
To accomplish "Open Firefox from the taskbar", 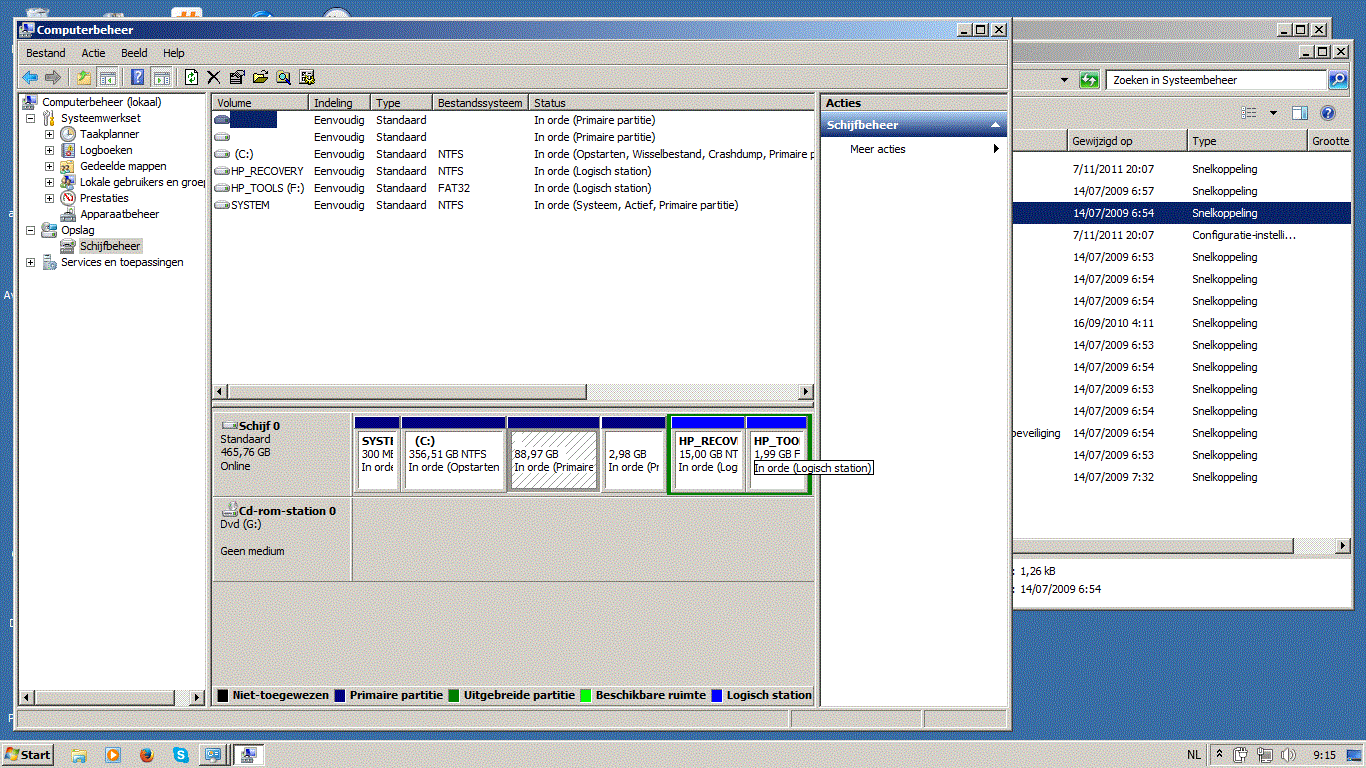I will click(146, 755).
